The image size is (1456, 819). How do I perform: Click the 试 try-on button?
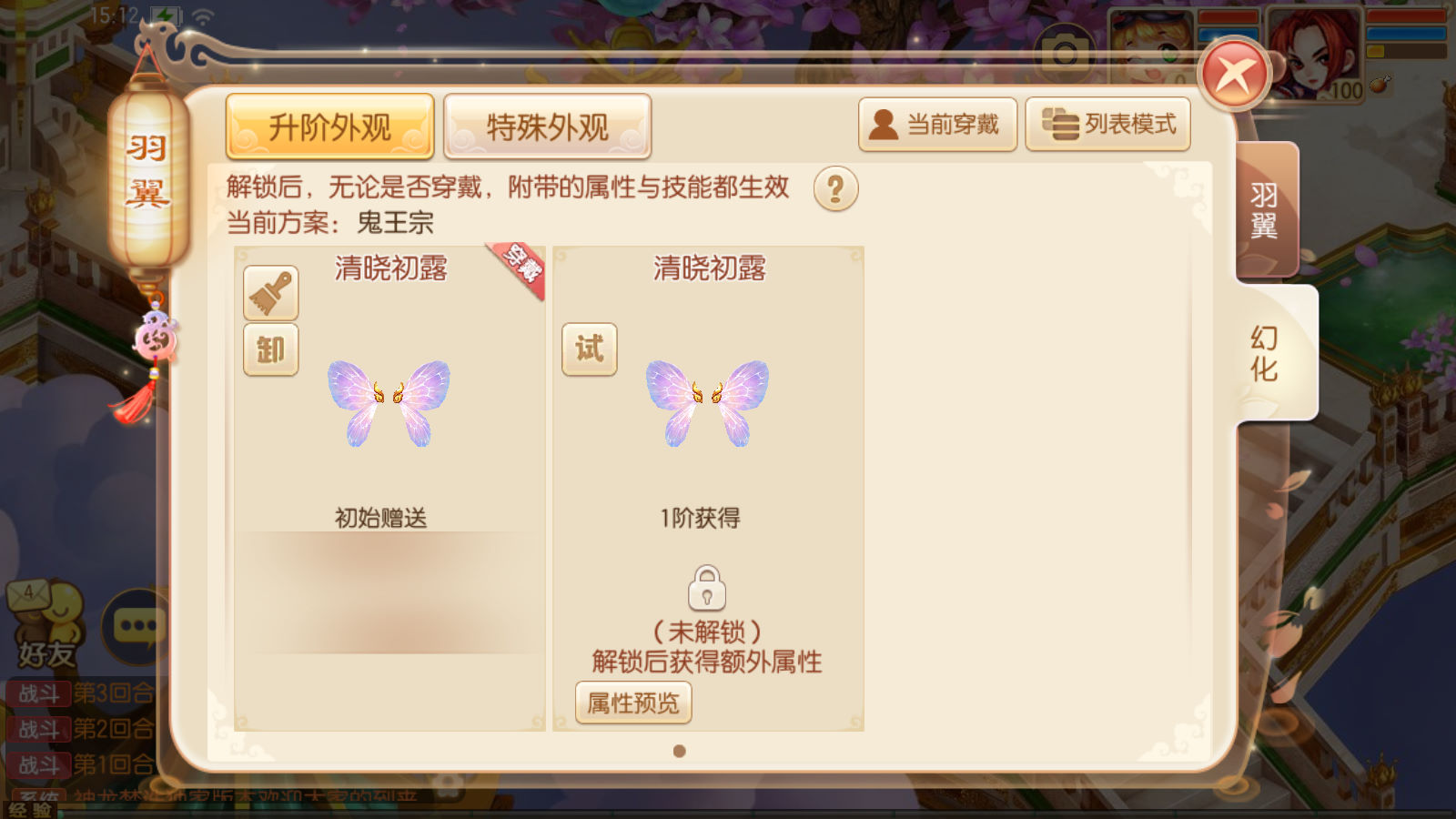coord(590,349)
